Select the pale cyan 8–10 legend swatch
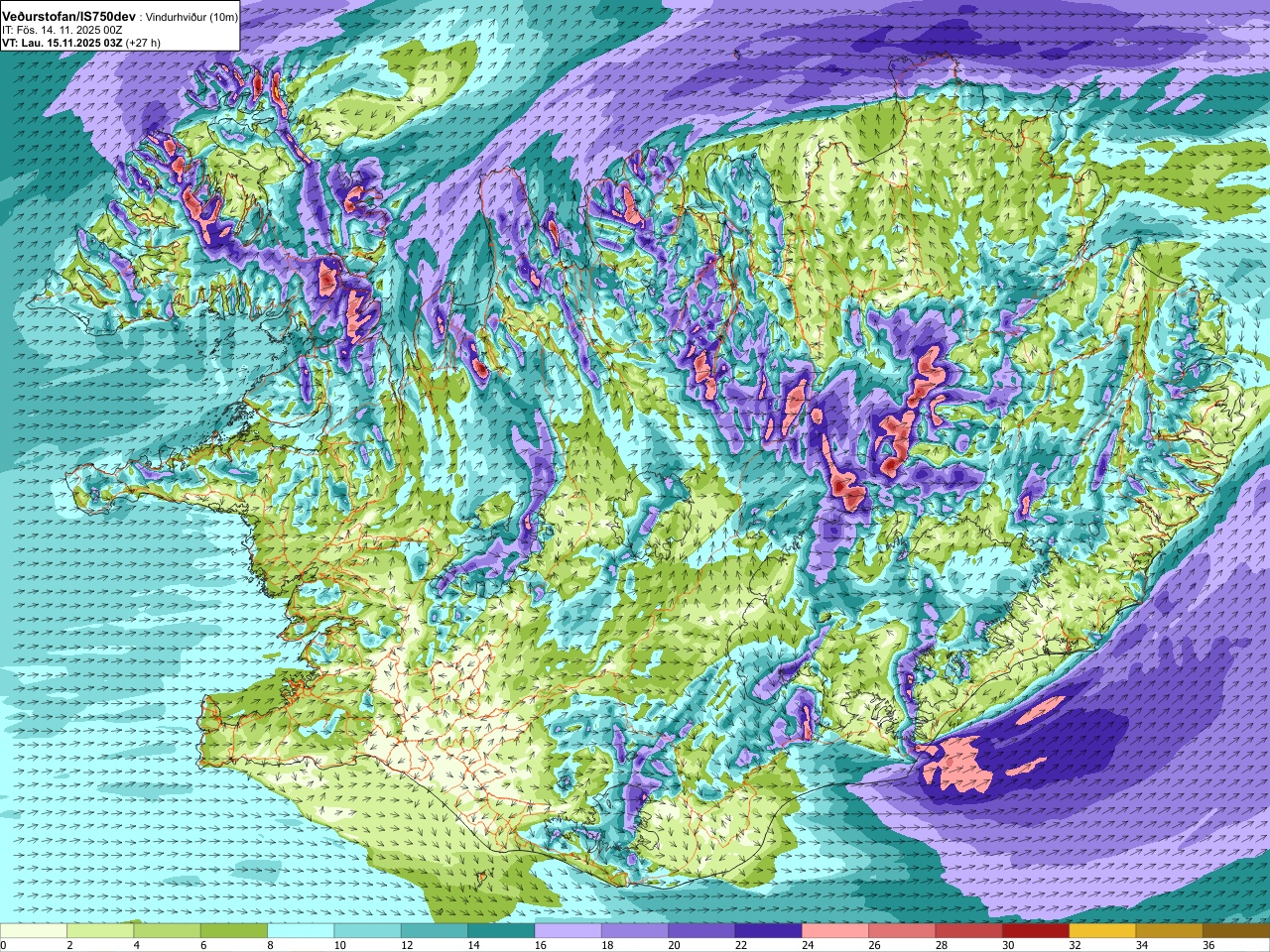Image resolution: width=1270 pixels, height=952 pixels. tap(301, 931)
